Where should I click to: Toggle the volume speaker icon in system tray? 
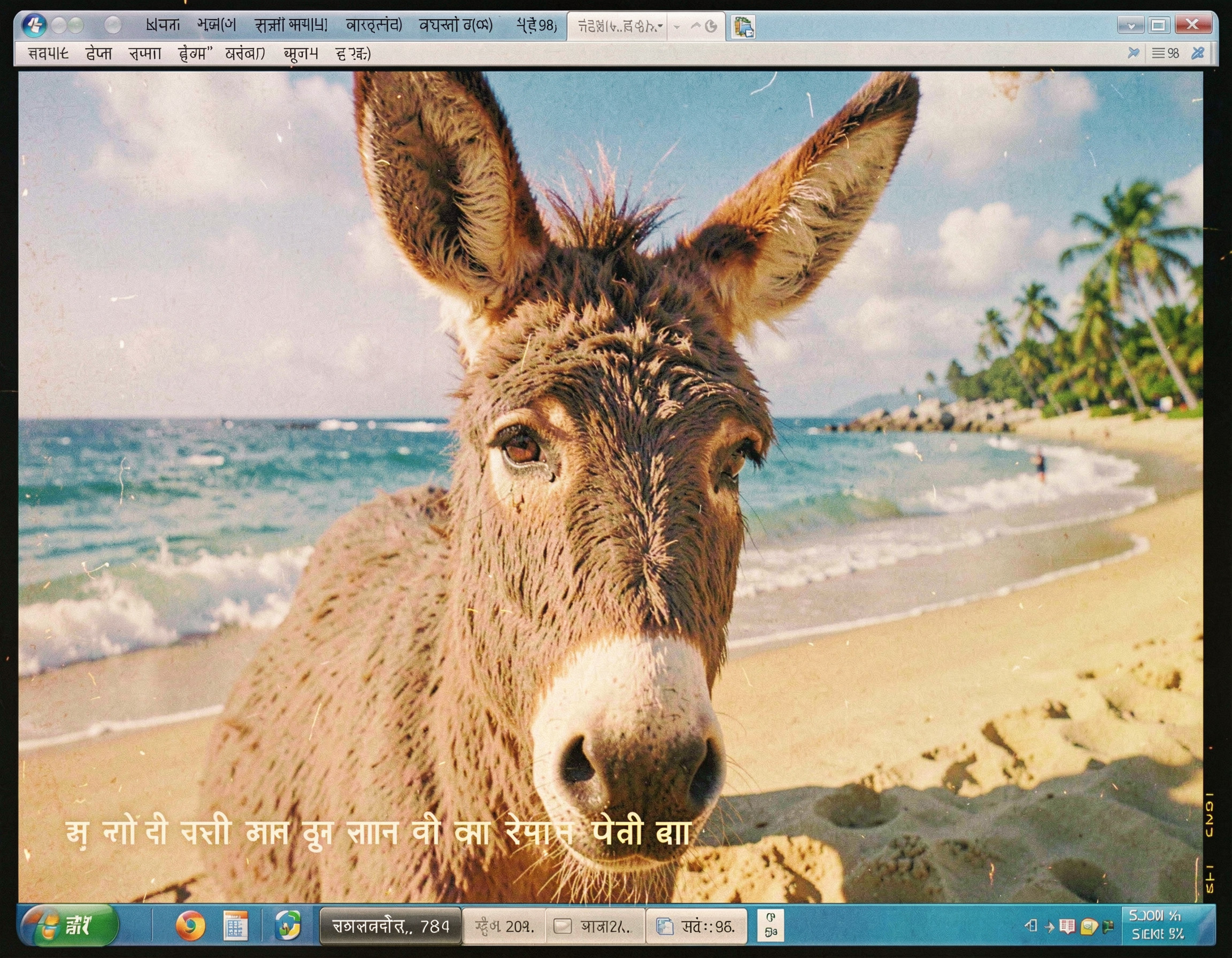coord(1030,925)
